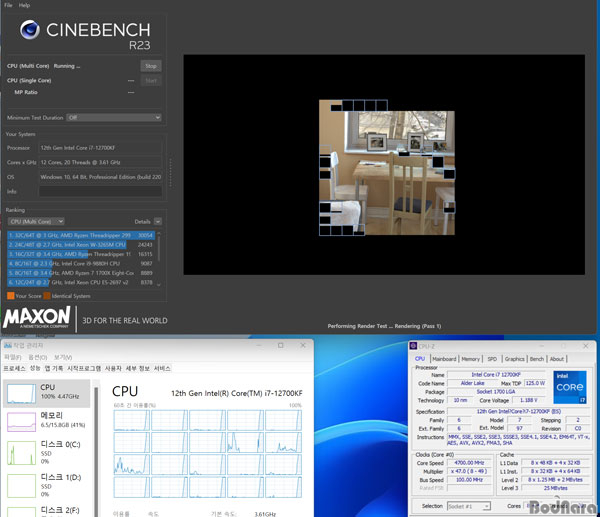Open the CPU (Multi Core) ranking dropdown
Viewport: 600px width, 517px height.
coord(36,222)
